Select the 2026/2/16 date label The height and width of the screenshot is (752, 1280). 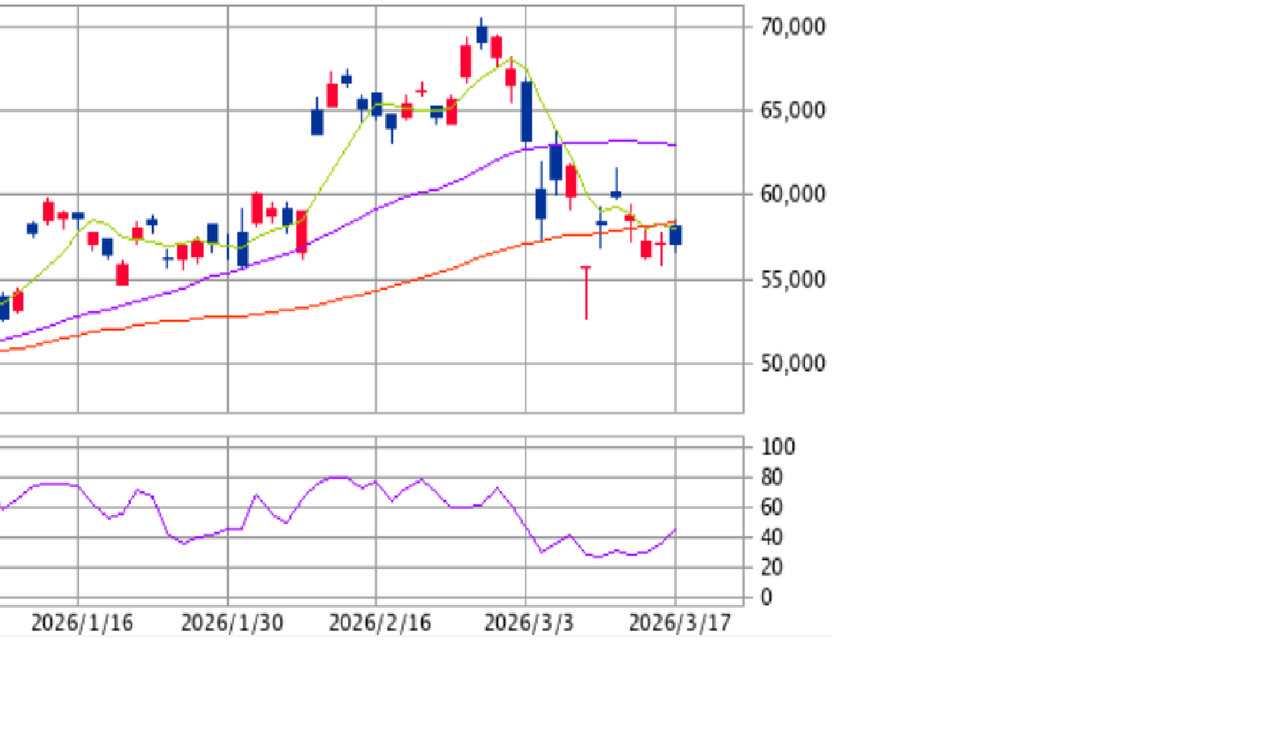[379, 624]
